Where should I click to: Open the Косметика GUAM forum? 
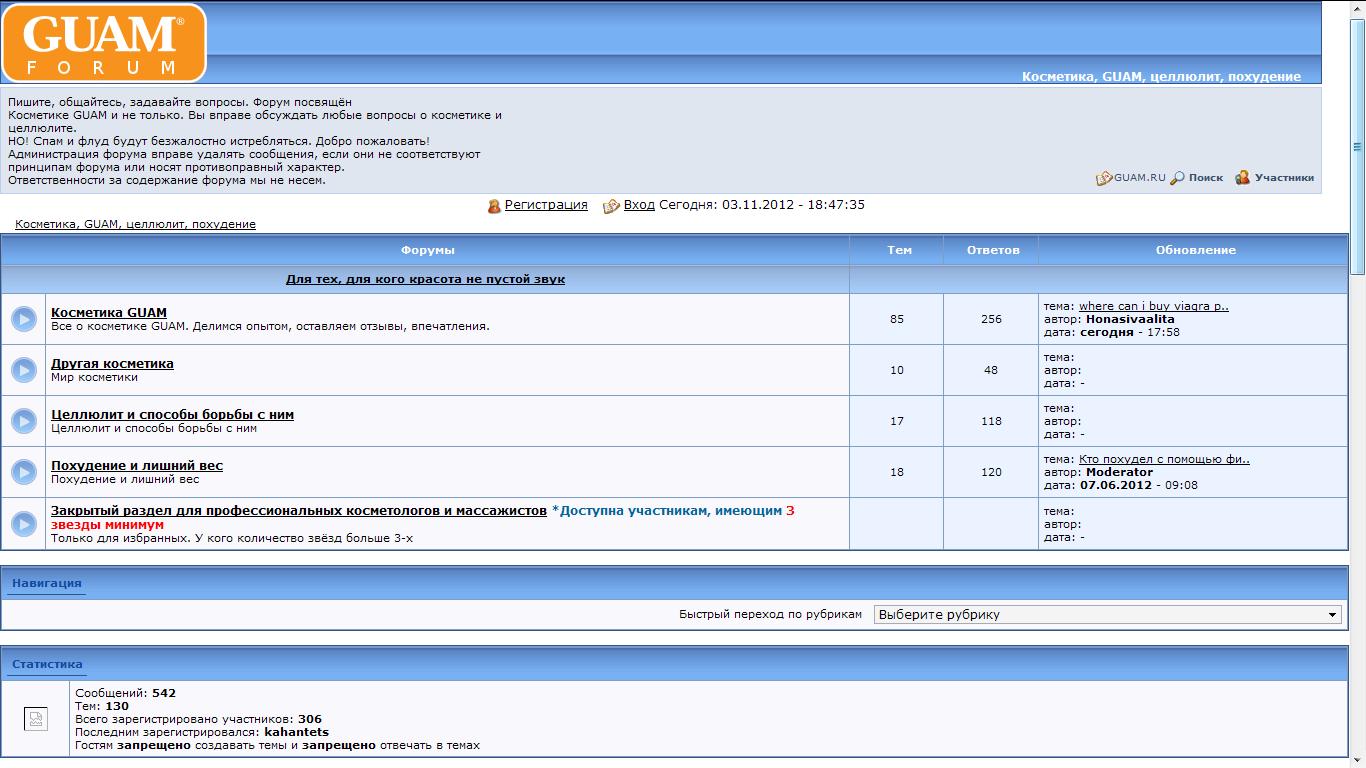(109, 312)
